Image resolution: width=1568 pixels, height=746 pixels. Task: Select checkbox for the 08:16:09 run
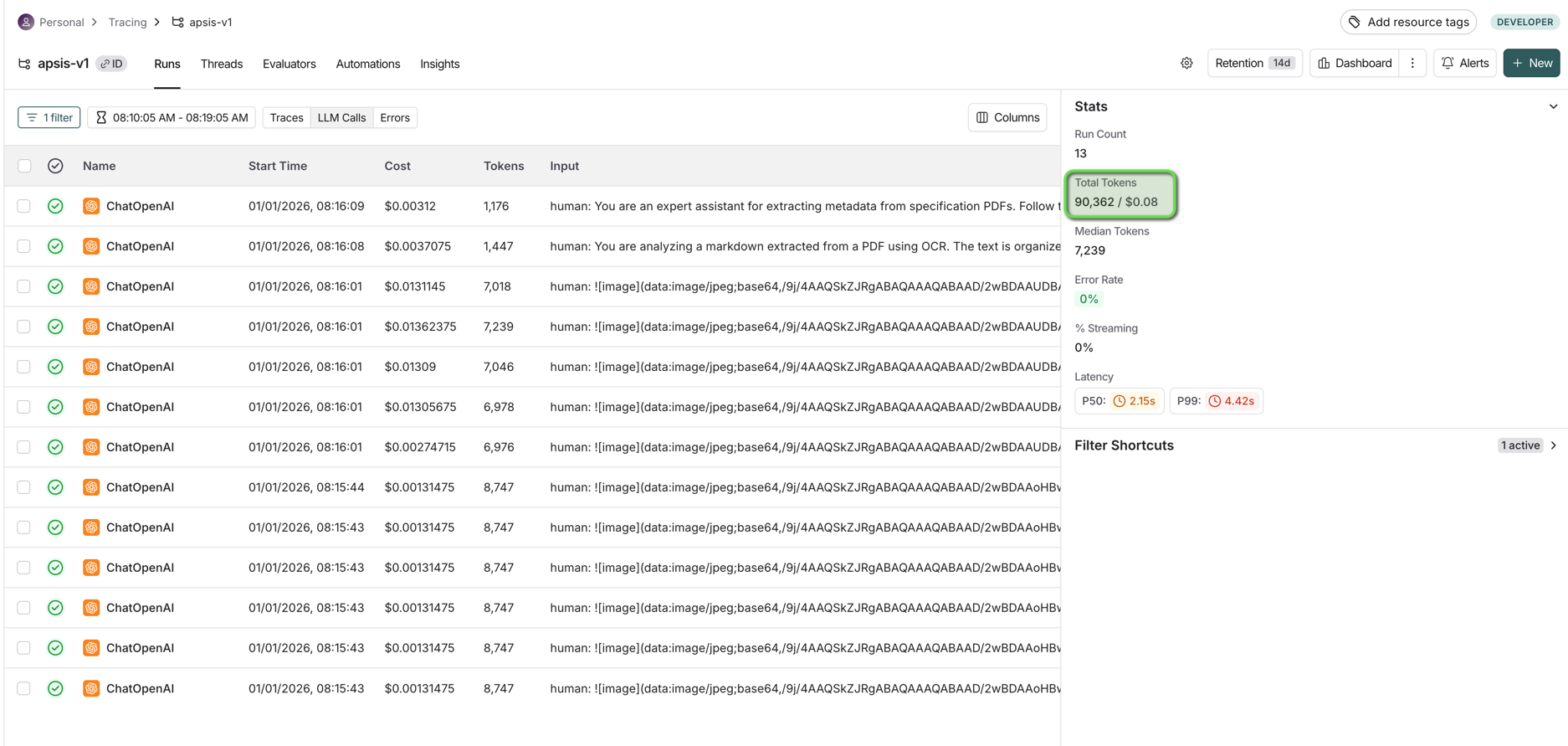click(24, 206)
